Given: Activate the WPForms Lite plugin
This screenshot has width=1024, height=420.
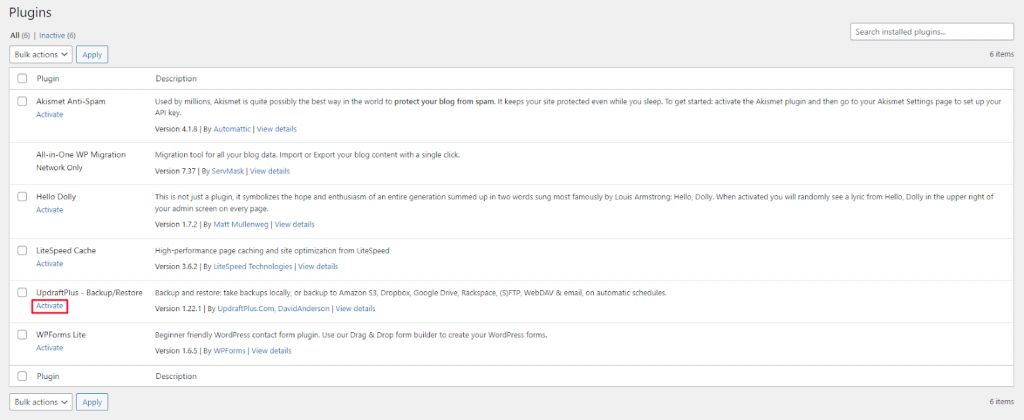Looking at the screenshot, I should pos(50,348).
